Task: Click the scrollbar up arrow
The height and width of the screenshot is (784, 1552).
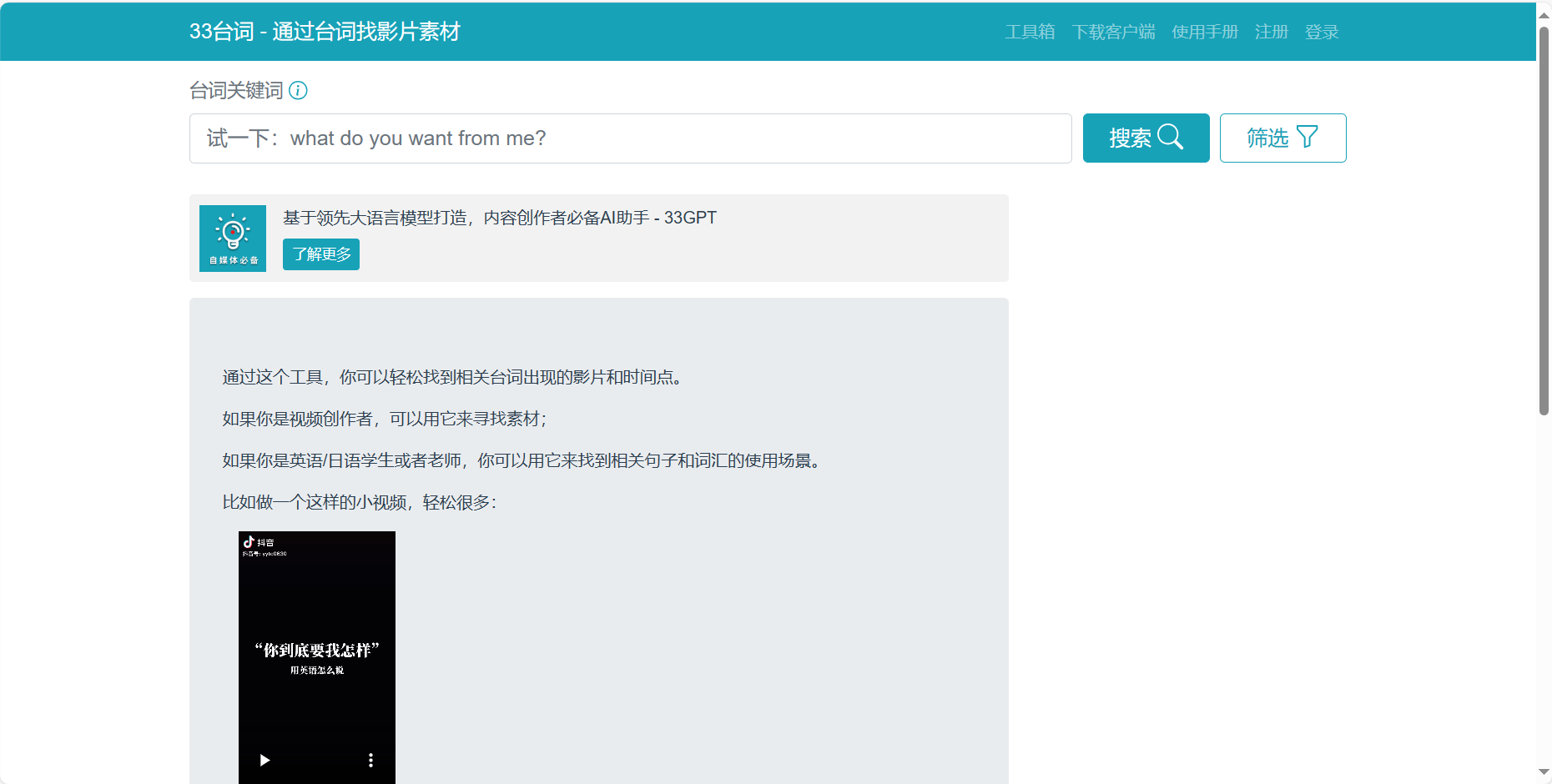Action: [x=1544, y=14]
